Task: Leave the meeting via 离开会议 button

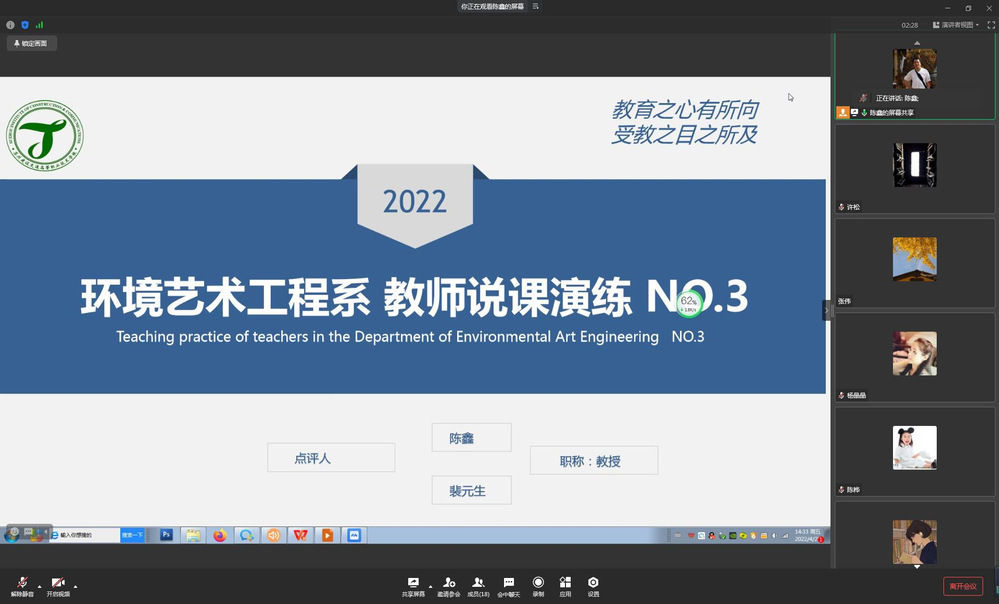Action: tap(962, 586)
